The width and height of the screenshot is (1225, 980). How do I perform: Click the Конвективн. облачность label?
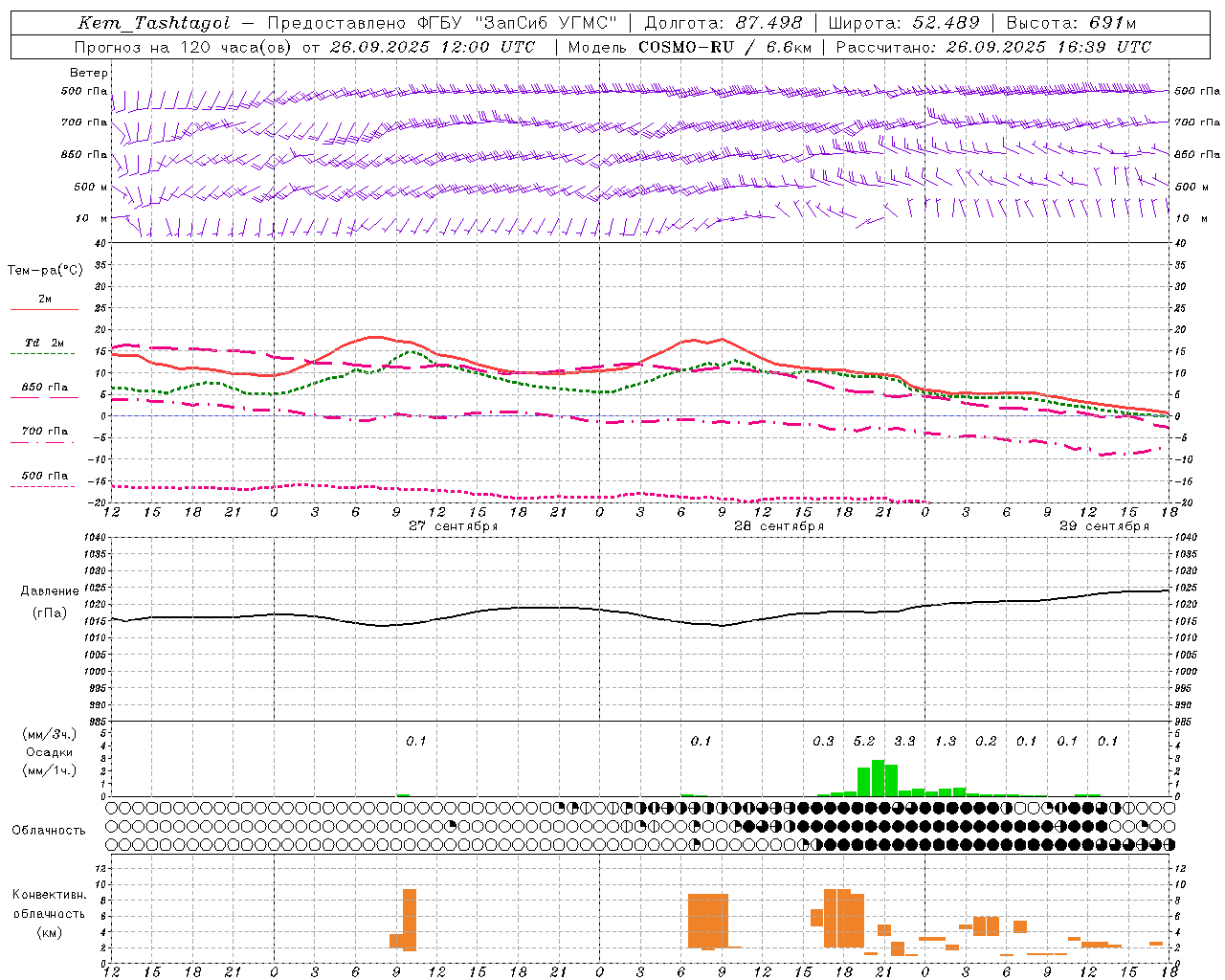point(49,913)
